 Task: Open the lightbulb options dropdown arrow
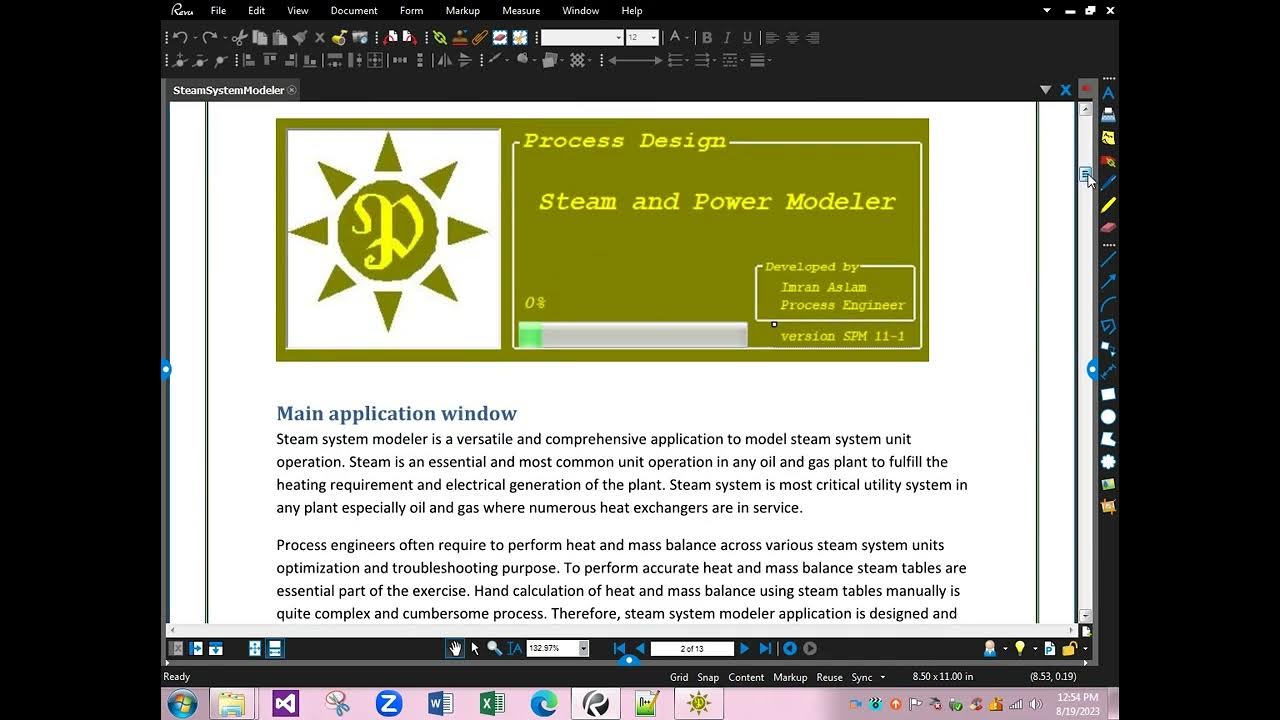tap(1033, 648)
